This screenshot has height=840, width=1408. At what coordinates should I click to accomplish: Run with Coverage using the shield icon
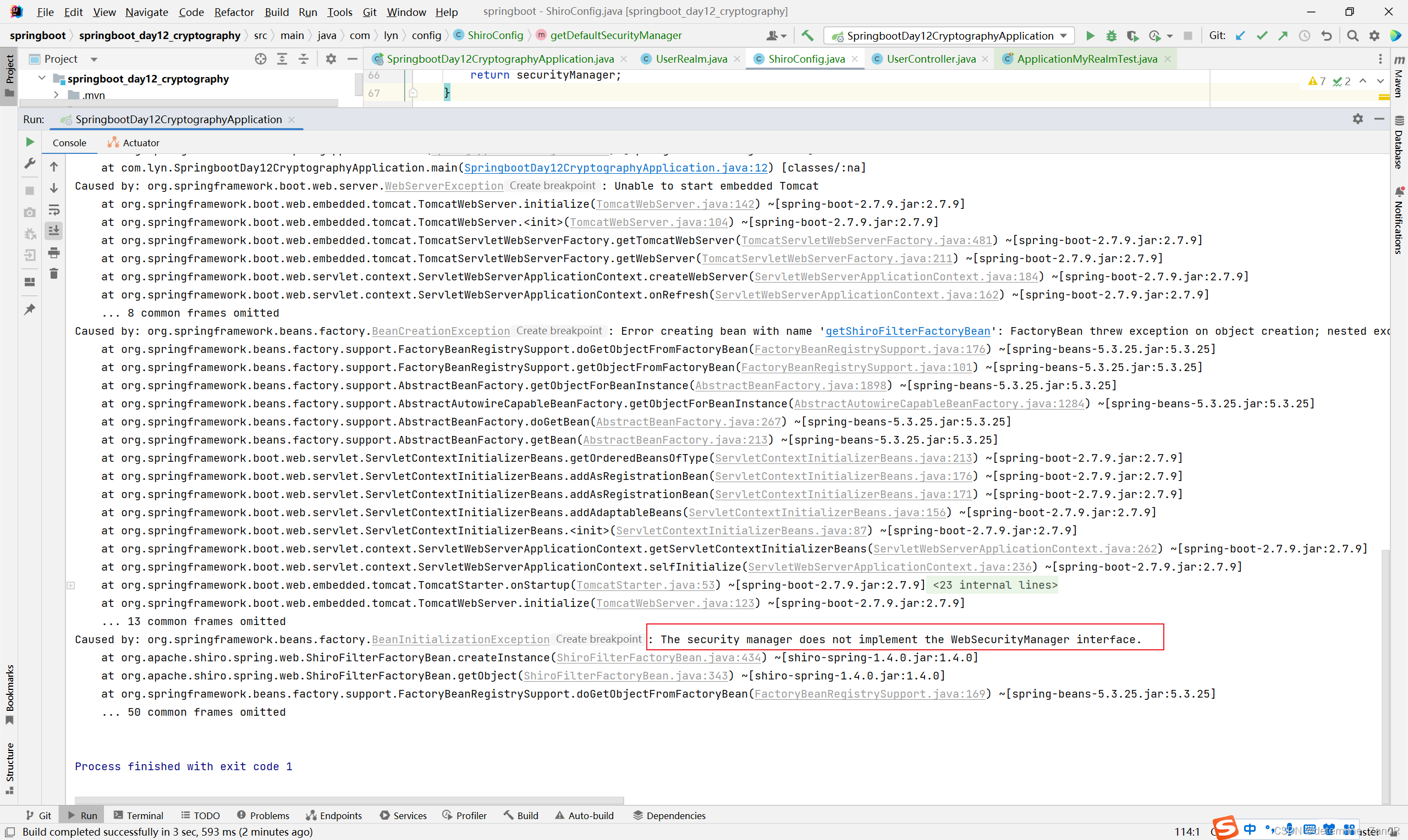coord(1133,35)
